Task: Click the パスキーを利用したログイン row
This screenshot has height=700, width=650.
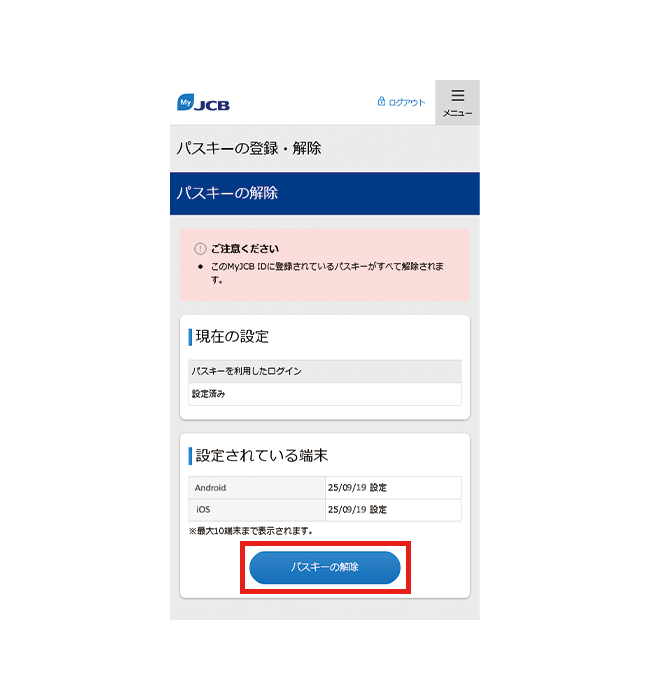Action: pos(325,371)
